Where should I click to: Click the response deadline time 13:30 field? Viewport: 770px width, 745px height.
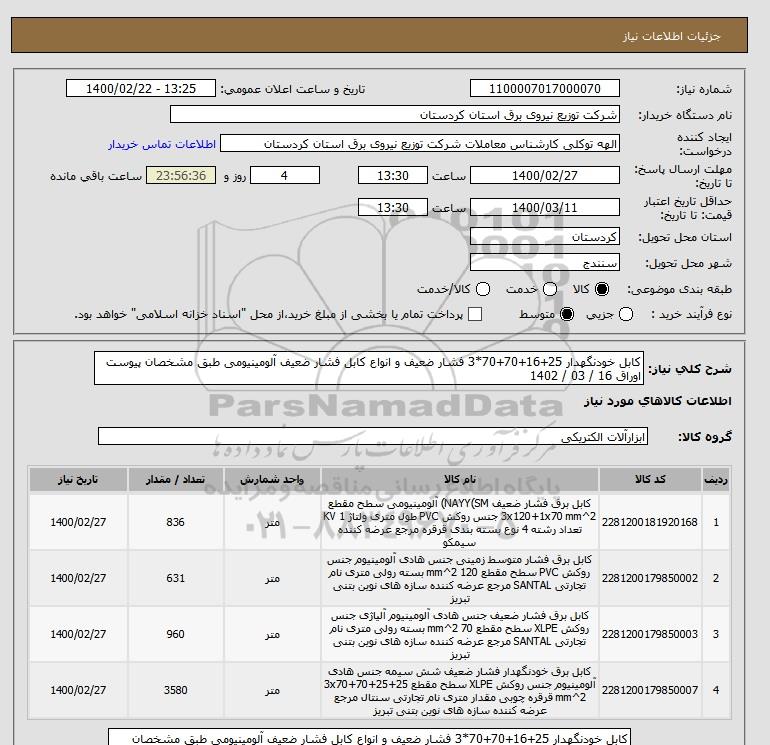click(393, 175)
